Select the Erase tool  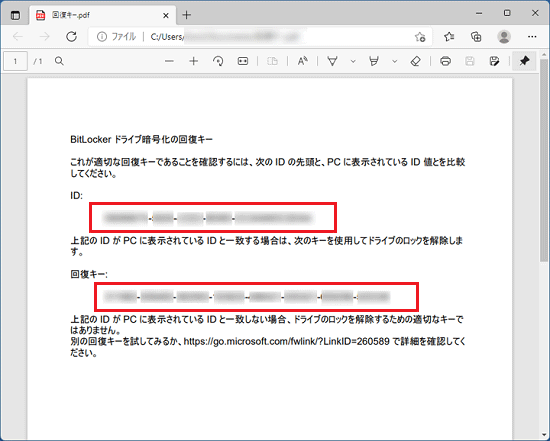click(x=415, y=61)
